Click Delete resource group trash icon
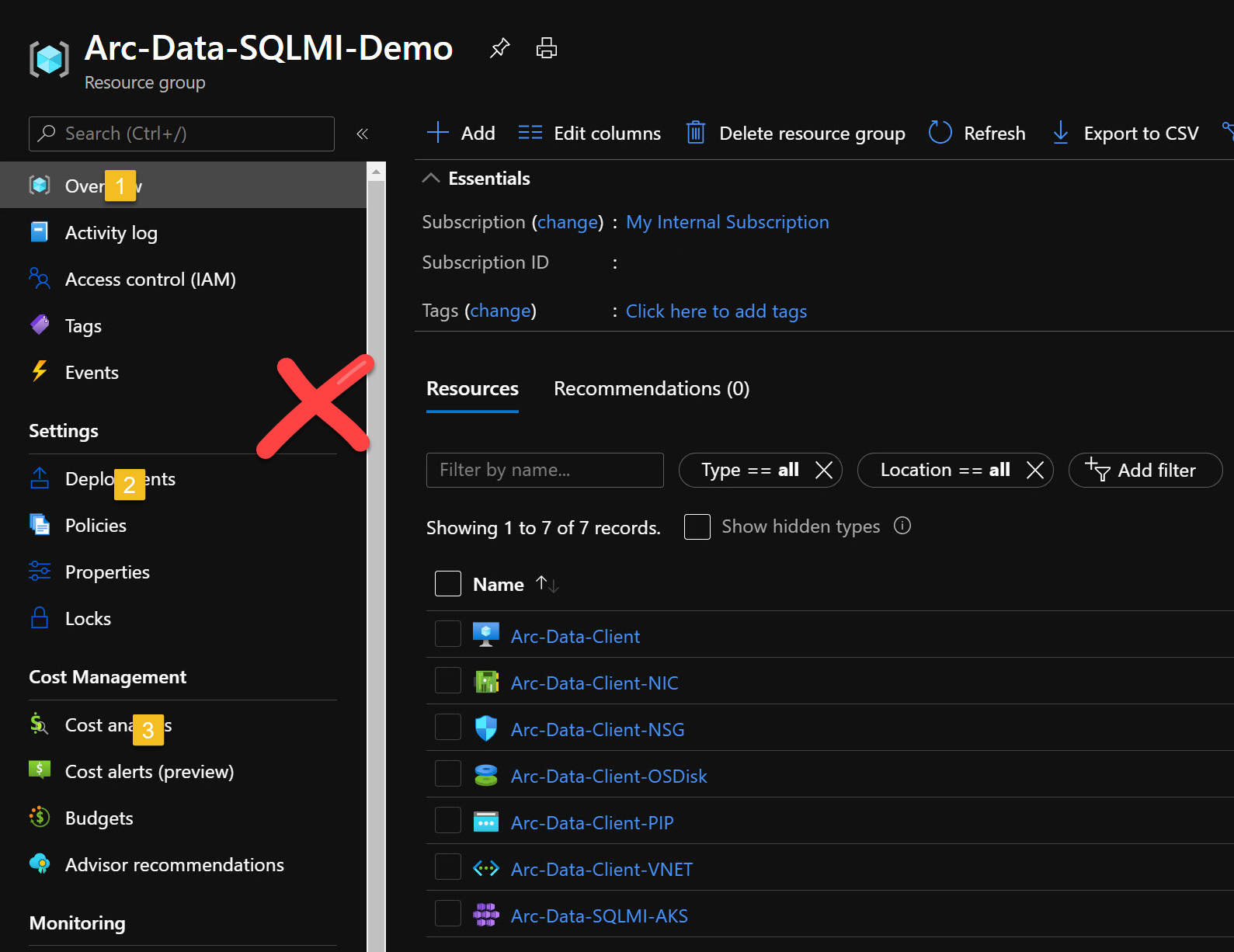The width and height of the screenshot is (1234, 952). click(x=695, y=133)
